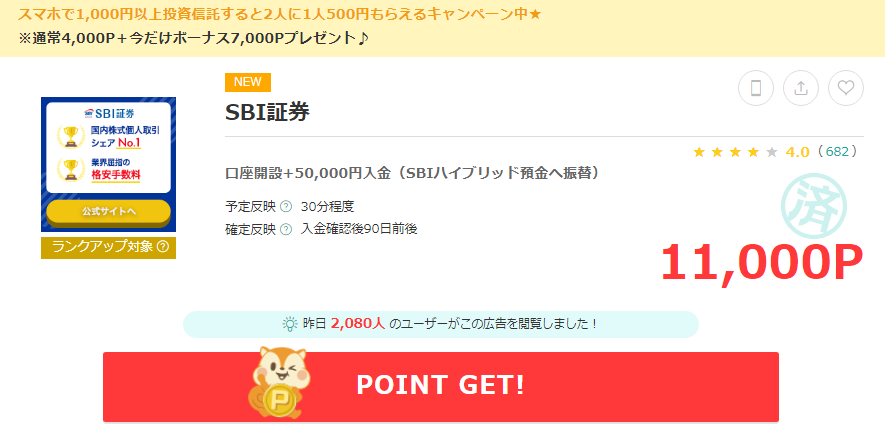
Task: Click the NEW orange badge
Action: 248,82
